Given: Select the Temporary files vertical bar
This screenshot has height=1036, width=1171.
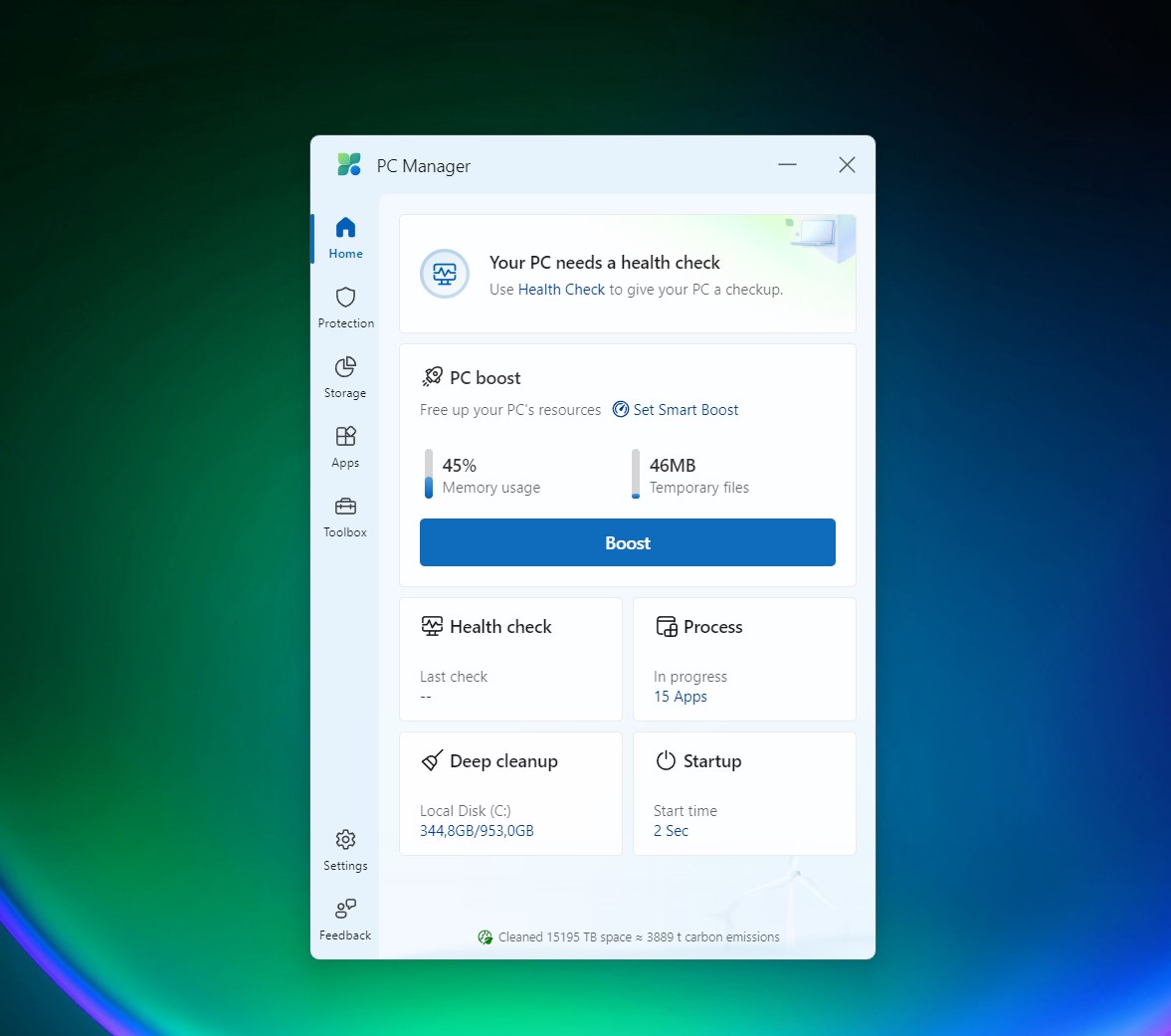Looking at the screenshot, I should [x=636, y=474].
